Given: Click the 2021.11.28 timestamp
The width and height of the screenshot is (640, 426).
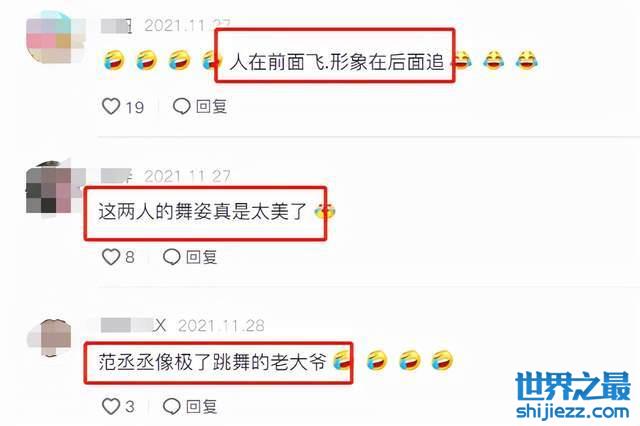Looking at the screenshot, I should pos(221,326).
